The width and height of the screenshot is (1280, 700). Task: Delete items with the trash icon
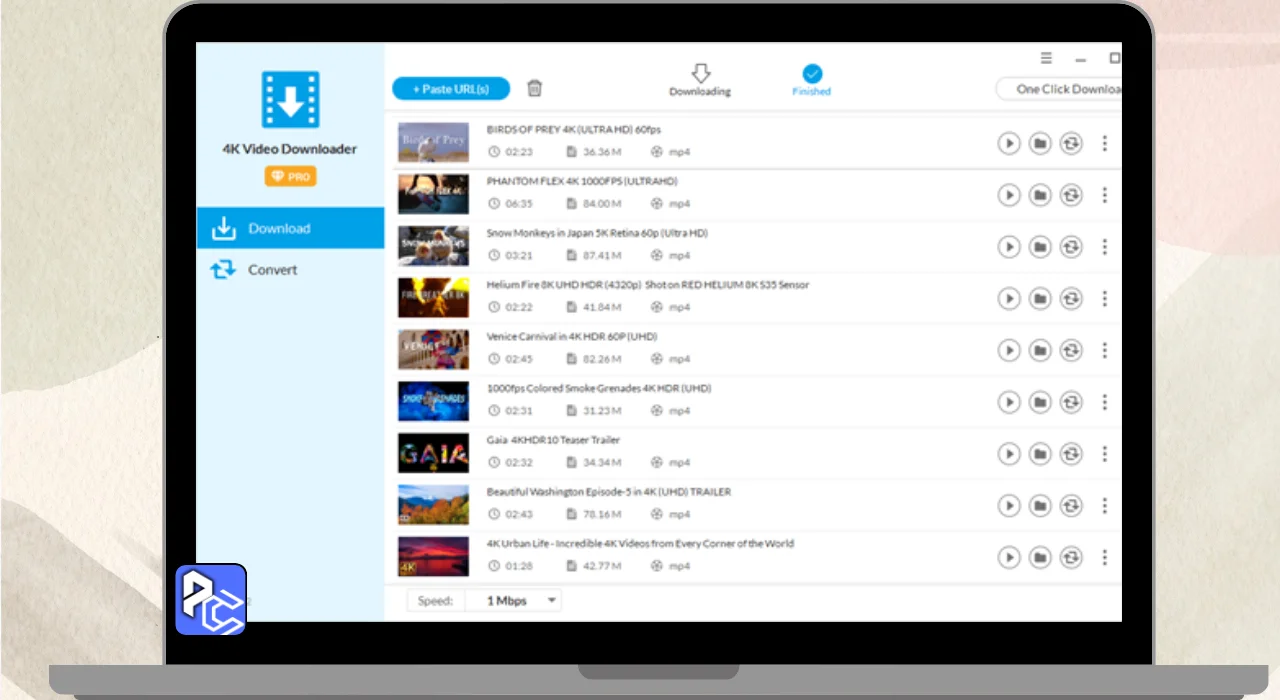(535, 88)
